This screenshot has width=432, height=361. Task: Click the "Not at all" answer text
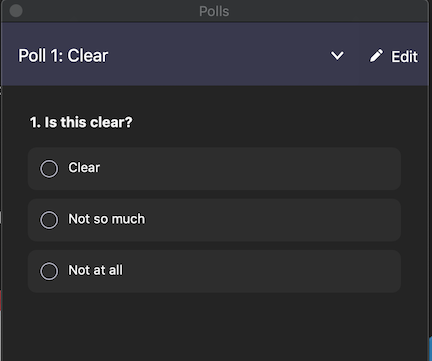(95, 270)
